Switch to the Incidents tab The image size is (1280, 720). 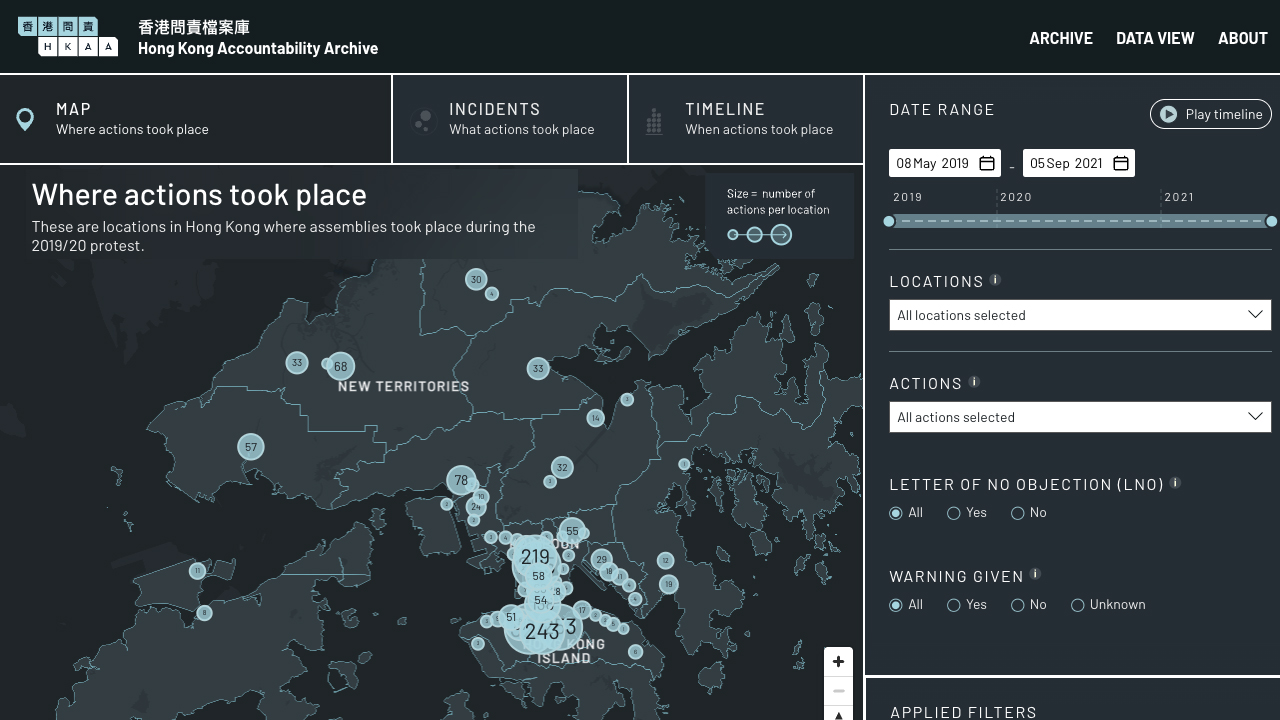click(x=510, y=119)
